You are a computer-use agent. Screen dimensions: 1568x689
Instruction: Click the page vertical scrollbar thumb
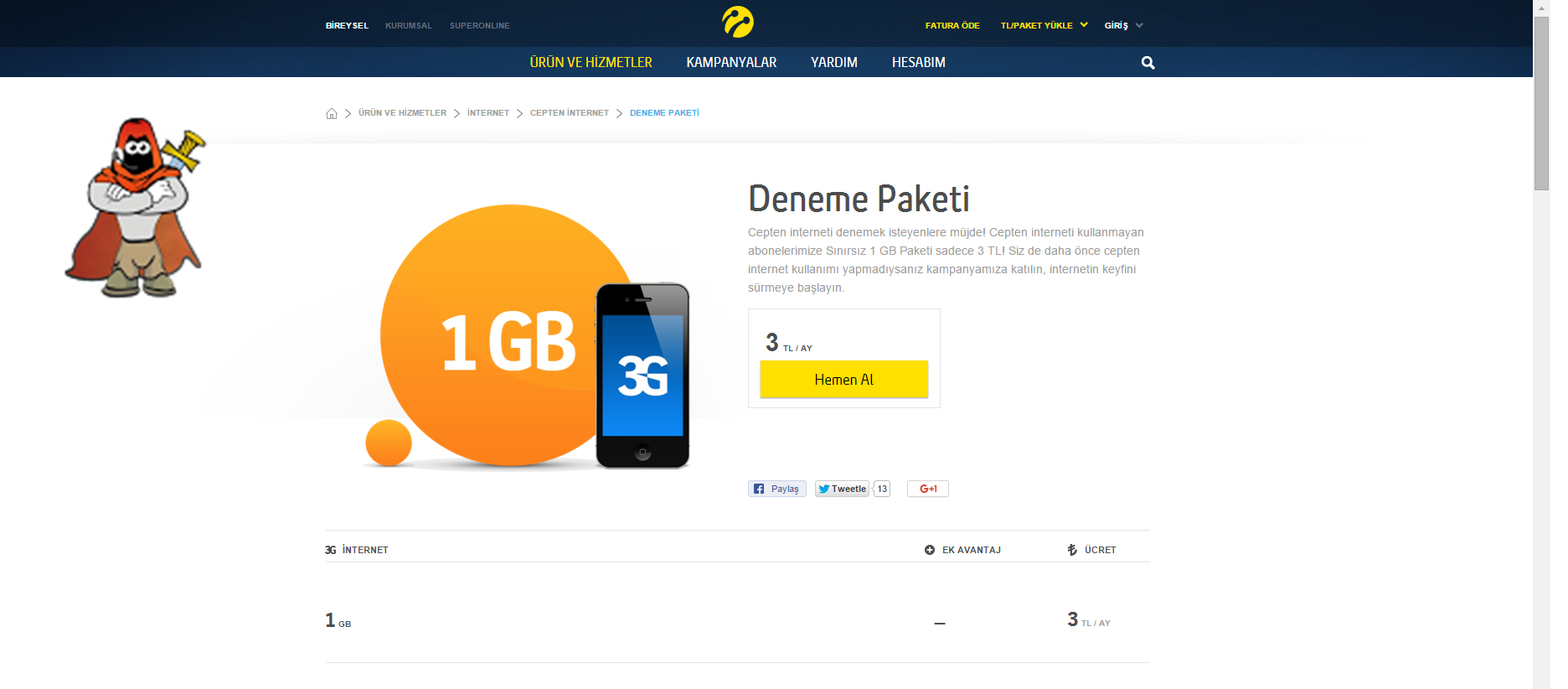[x=1541, y=103]
